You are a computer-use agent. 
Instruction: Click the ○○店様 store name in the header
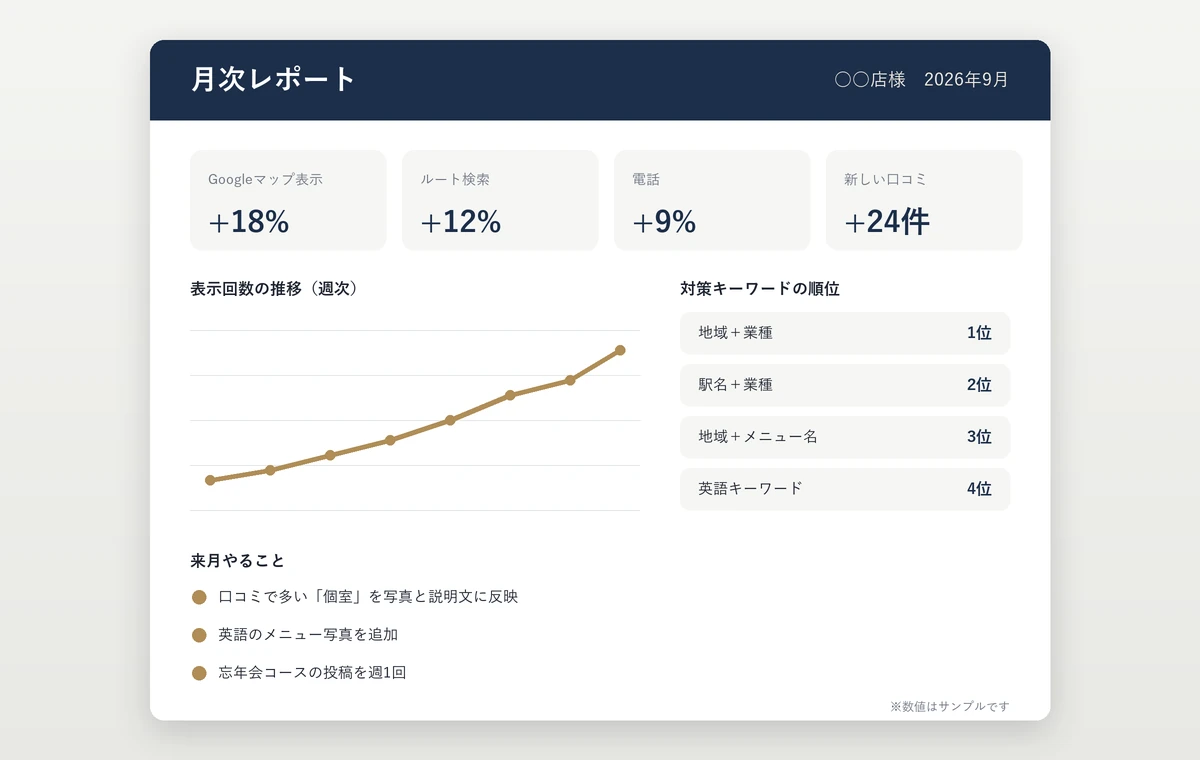tap(870, 80)
